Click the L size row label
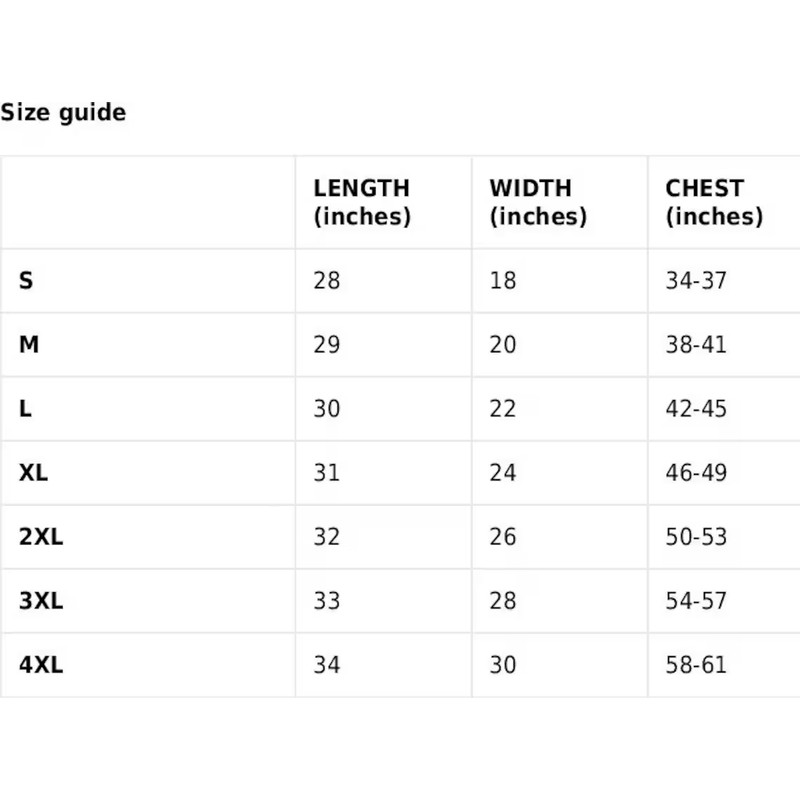This screenshot has height=800, width=800. [x=25, y=409]
